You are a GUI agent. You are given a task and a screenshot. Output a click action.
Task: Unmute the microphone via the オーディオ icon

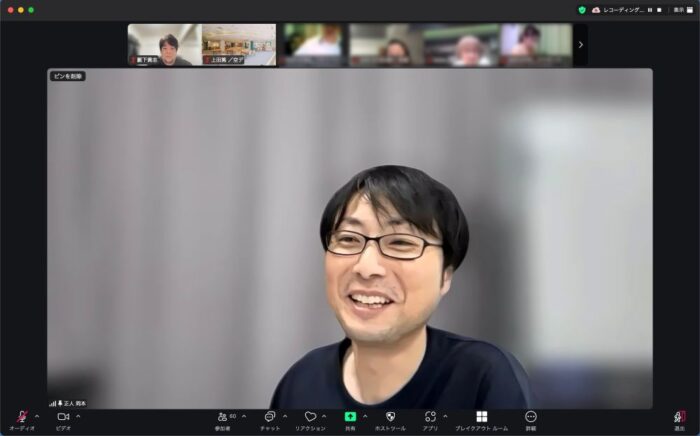click(x=21, y=417)
